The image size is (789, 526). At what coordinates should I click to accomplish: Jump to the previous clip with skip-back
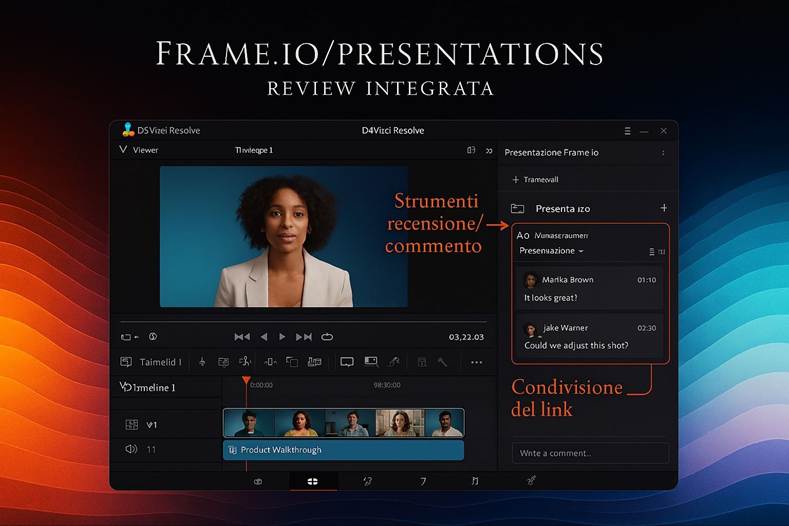tap(241, 337)
